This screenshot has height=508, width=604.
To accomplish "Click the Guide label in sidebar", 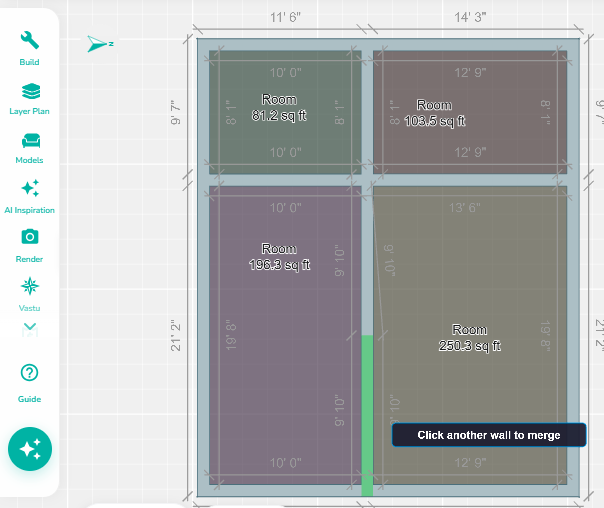I will 29,399.
